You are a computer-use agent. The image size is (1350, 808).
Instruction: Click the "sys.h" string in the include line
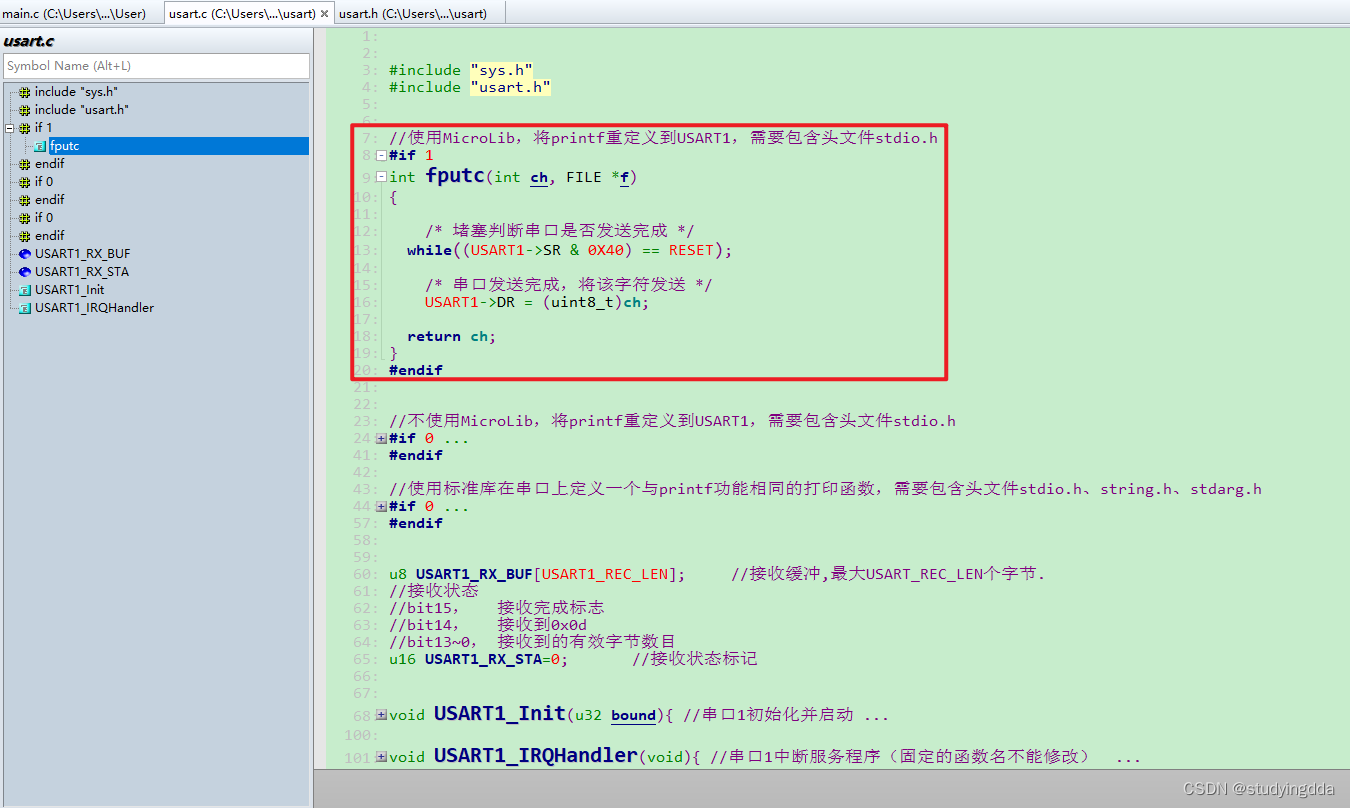tap(501, 70)
